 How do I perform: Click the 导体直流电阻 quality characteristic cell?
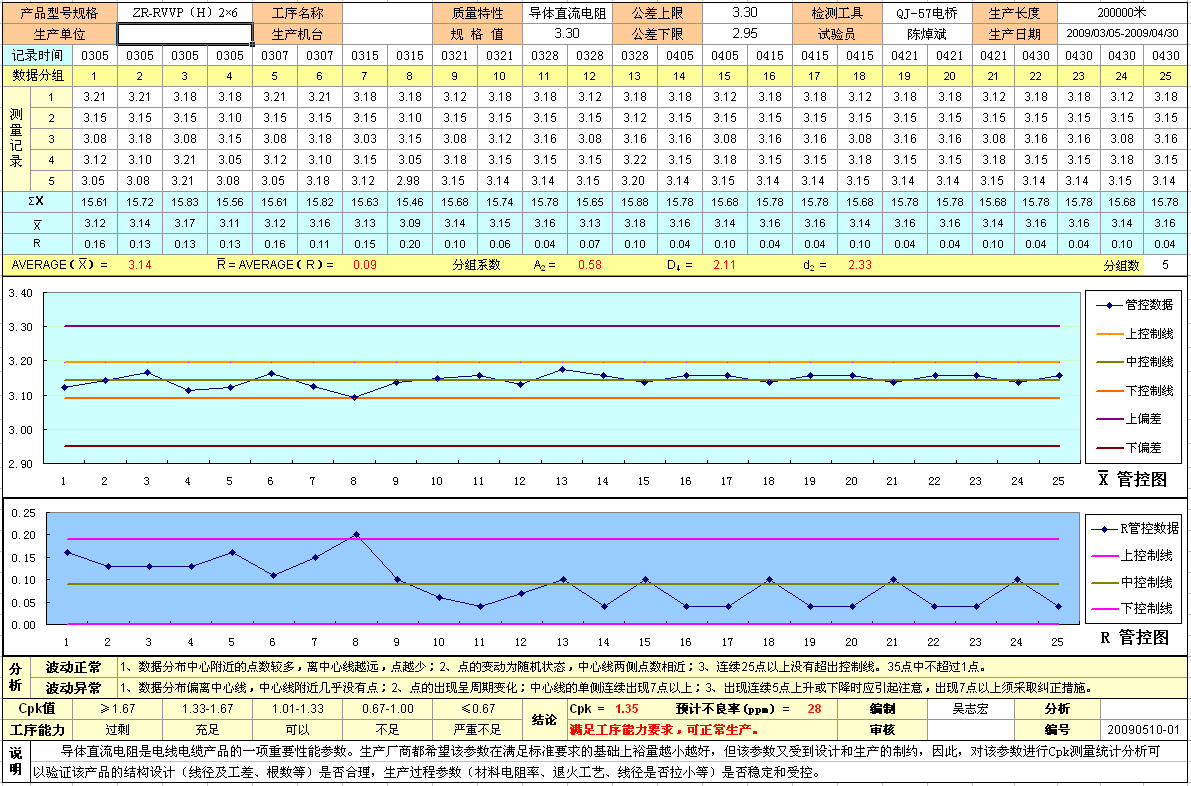pyautogui.click(x=566, y=13)
